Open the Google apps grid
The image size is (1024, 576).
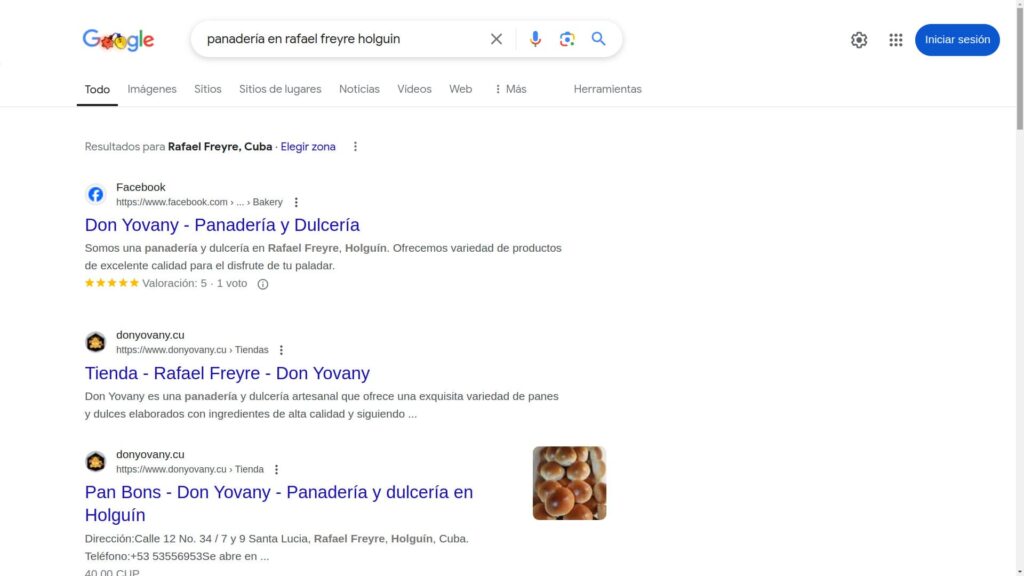coord(895,40)
